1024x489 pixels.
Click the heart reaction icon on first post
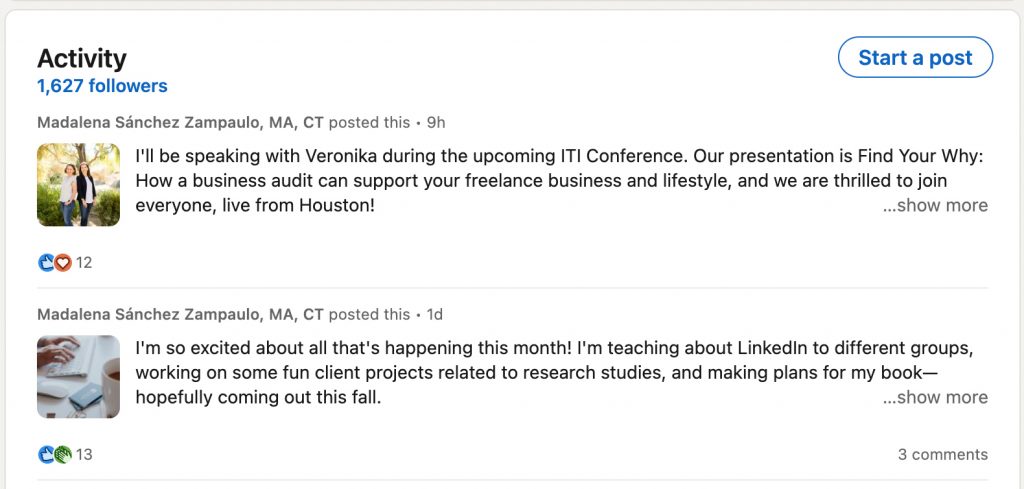click(x=62, y=263)
